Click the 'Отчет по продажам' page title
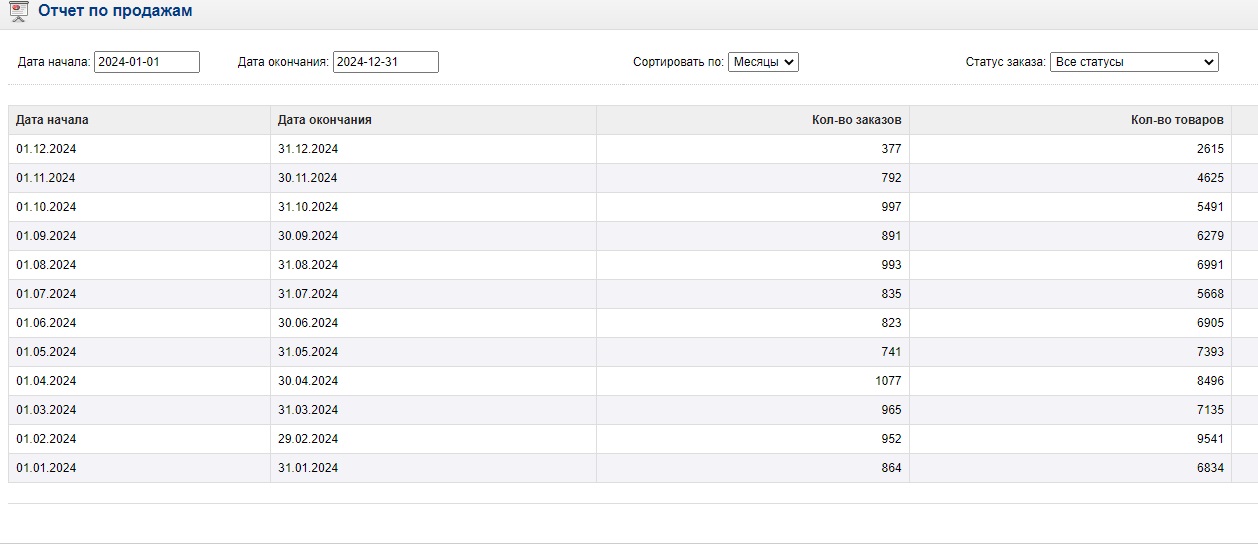 [115, 11]
